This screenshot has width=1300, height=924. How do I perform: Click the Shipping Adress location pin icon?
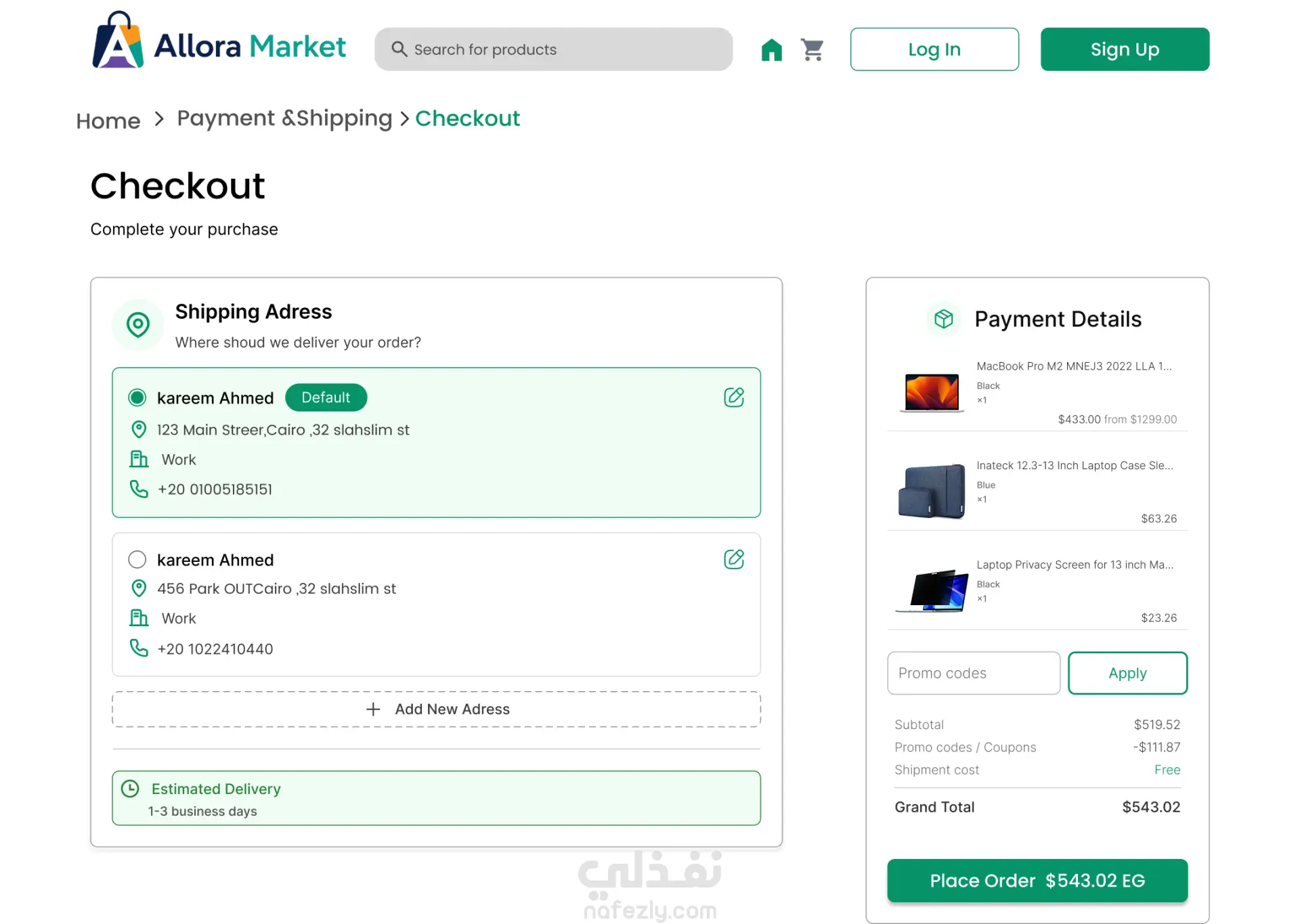click(138, 325)
